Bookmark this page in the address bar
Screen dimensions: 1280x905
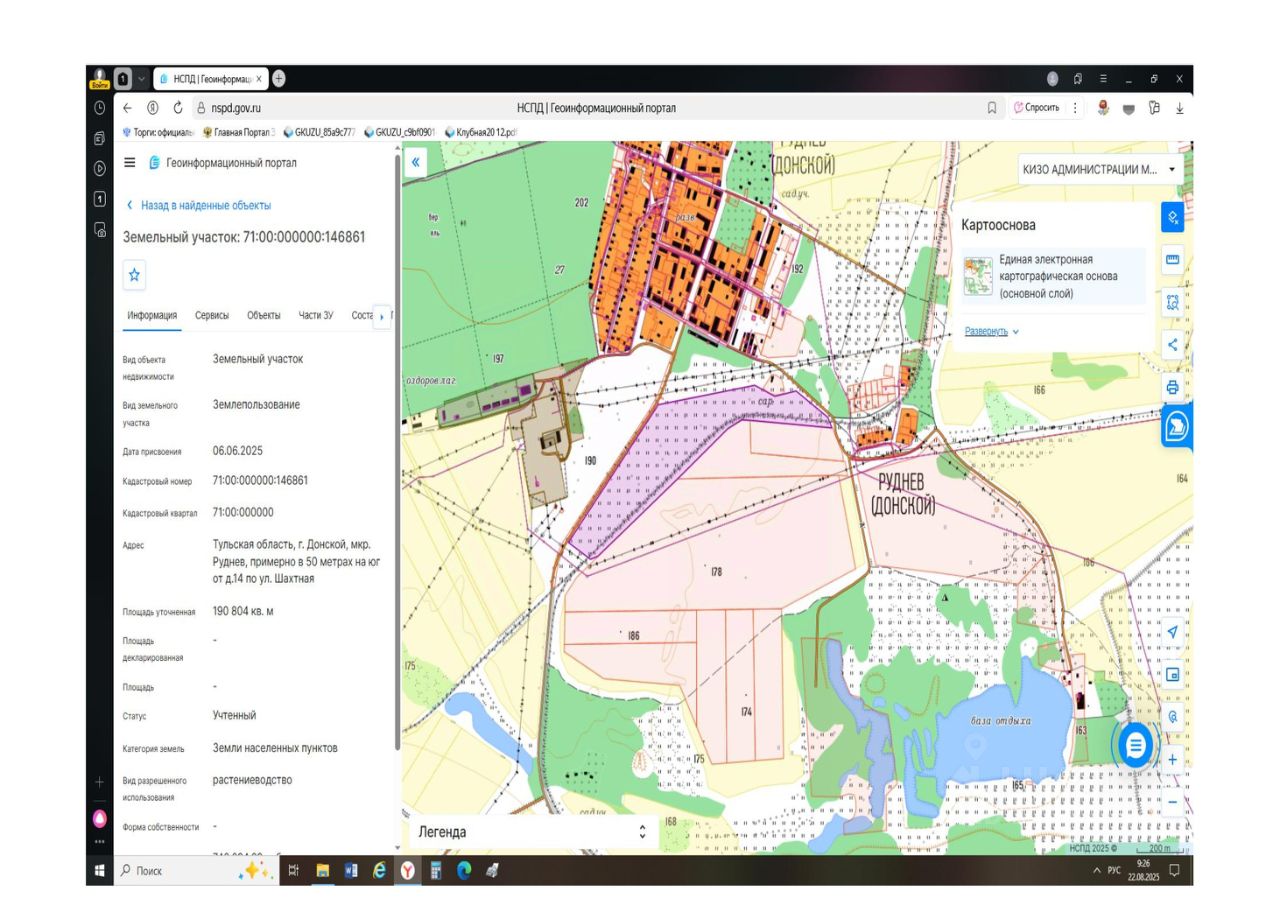(x=992, y=108)
